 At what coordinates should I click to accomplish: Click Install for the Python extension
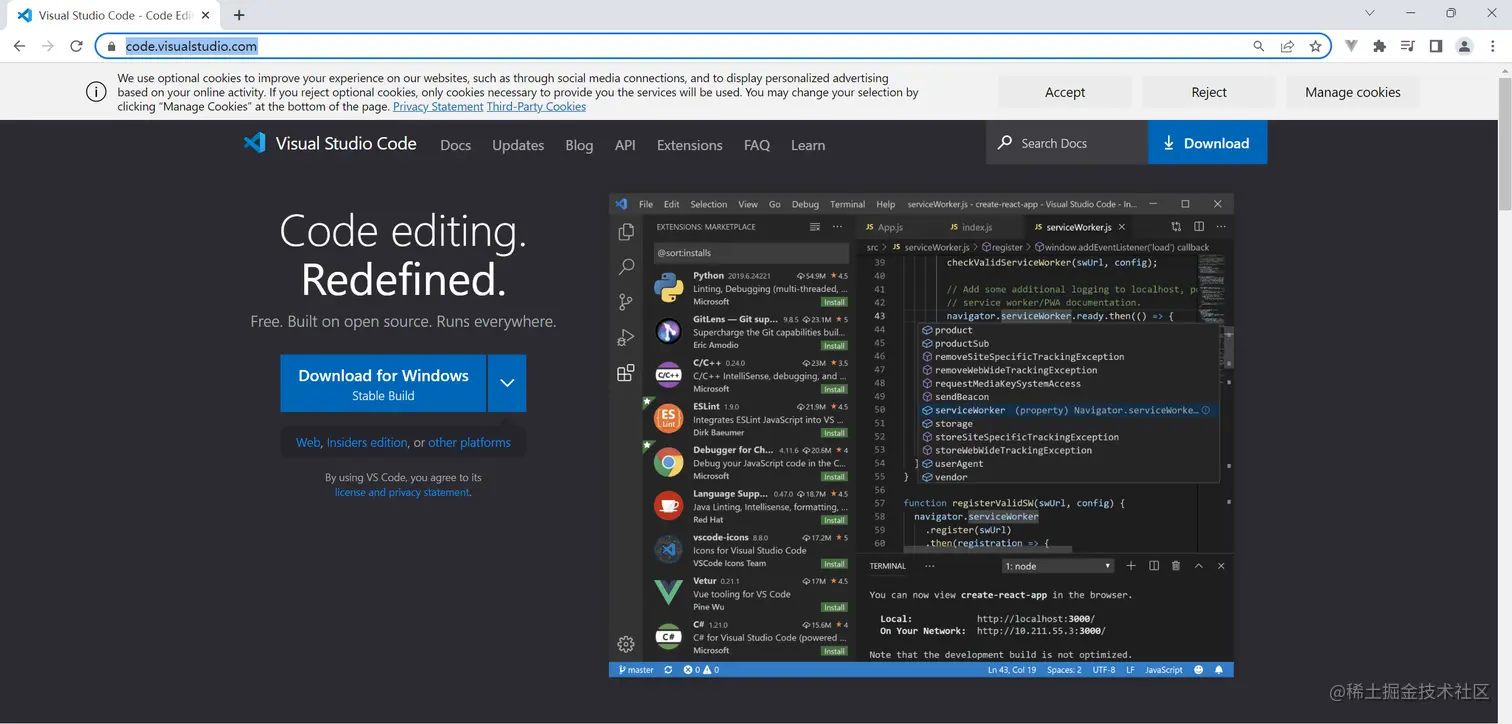coord(834,302)
